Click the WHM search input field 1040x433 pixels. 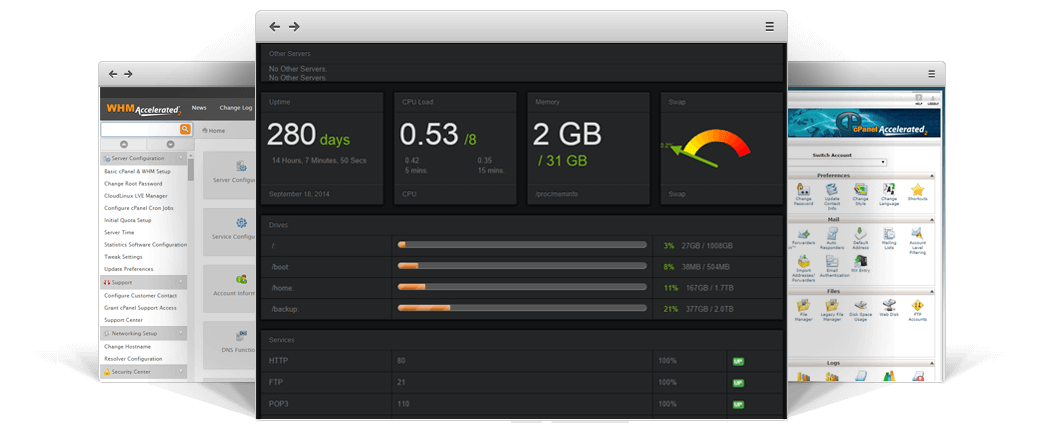(x=140, y=129)
